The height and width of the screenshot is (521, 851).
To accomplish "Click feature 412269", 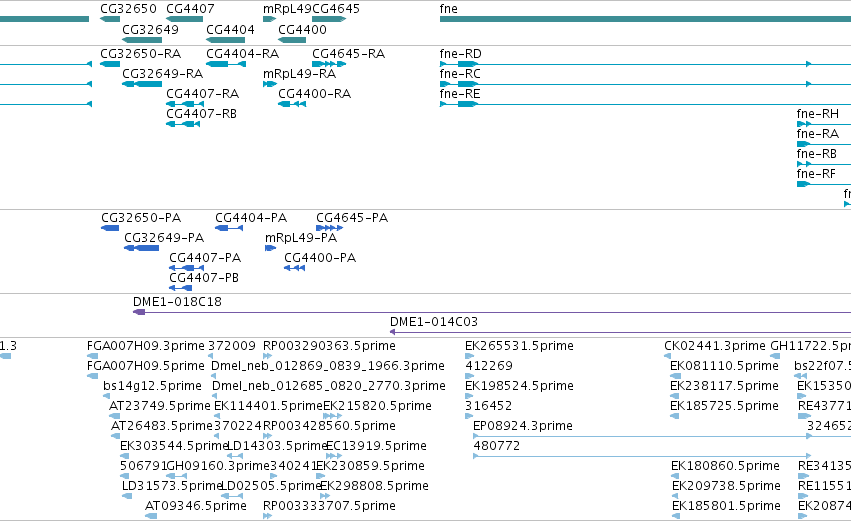I will 488,366.
